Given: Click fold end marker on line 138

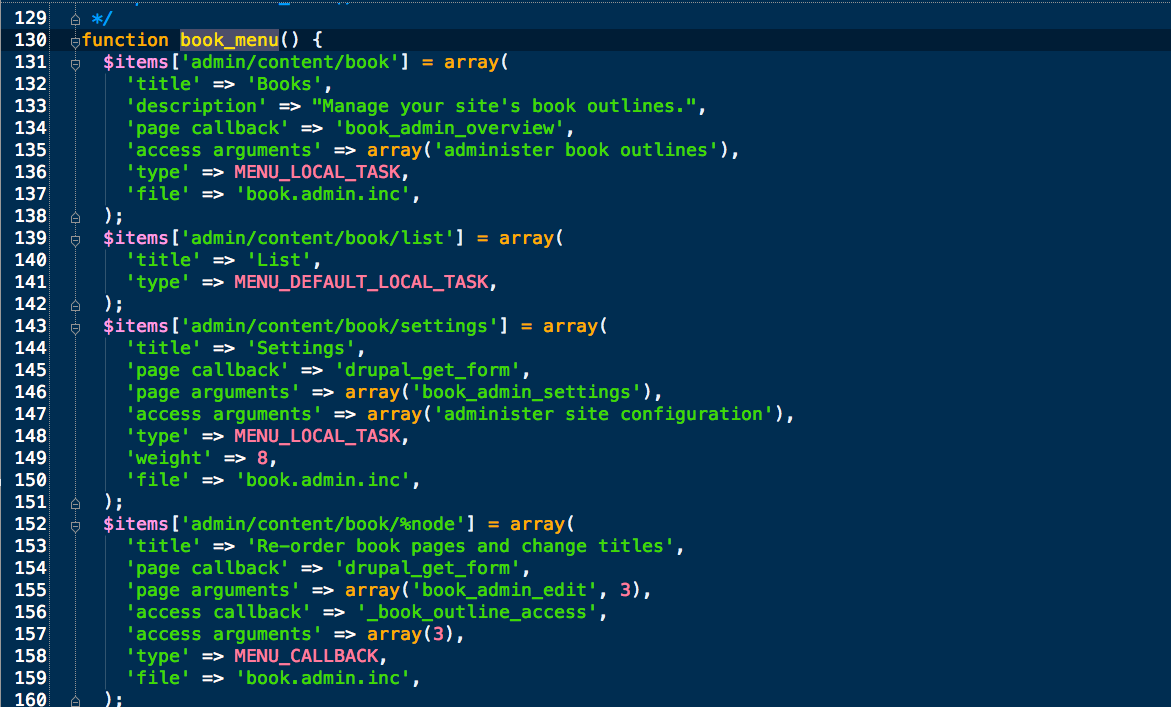Looking at the screenshot, I should click(x=75, y=216).
